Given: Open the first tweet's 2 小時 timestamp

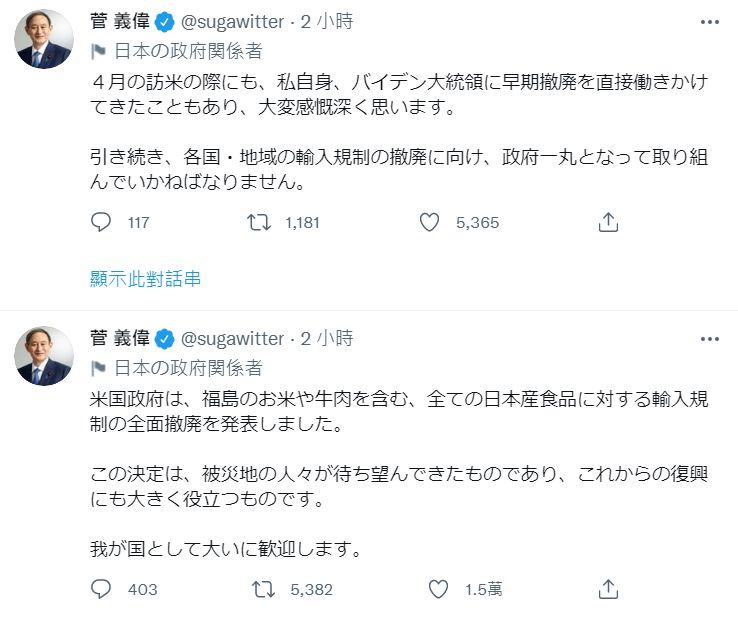Looking at the screenshot, I should pos(326,21).
